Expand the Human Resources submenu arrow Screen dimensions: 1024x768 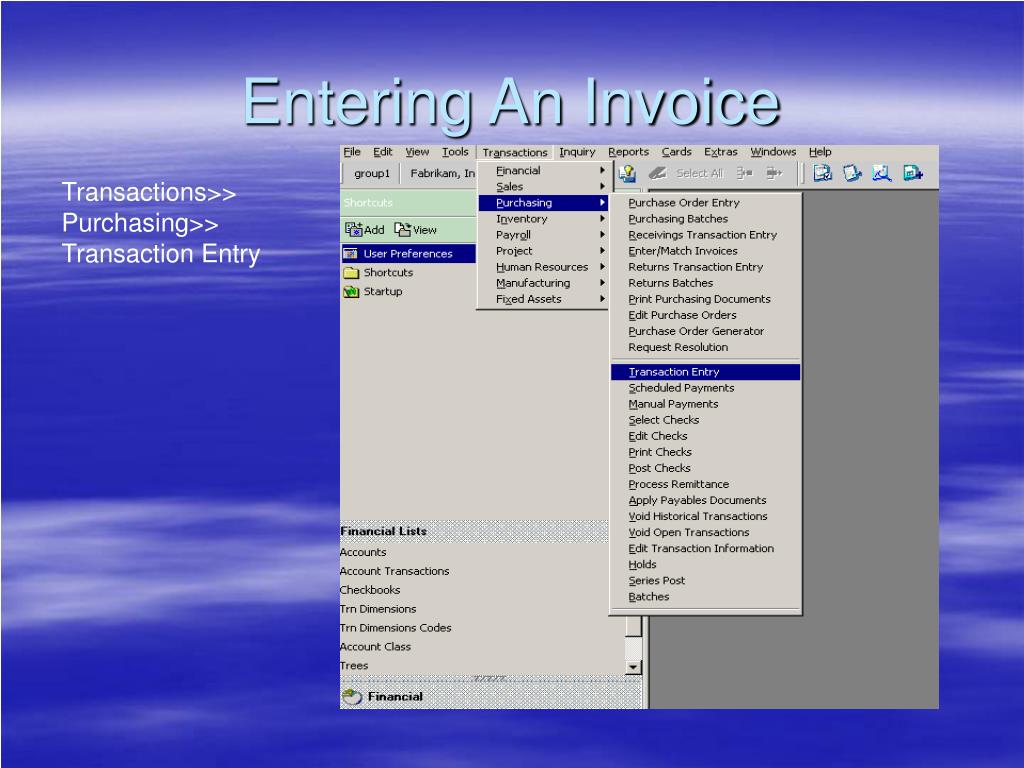(x=602, y=266)
